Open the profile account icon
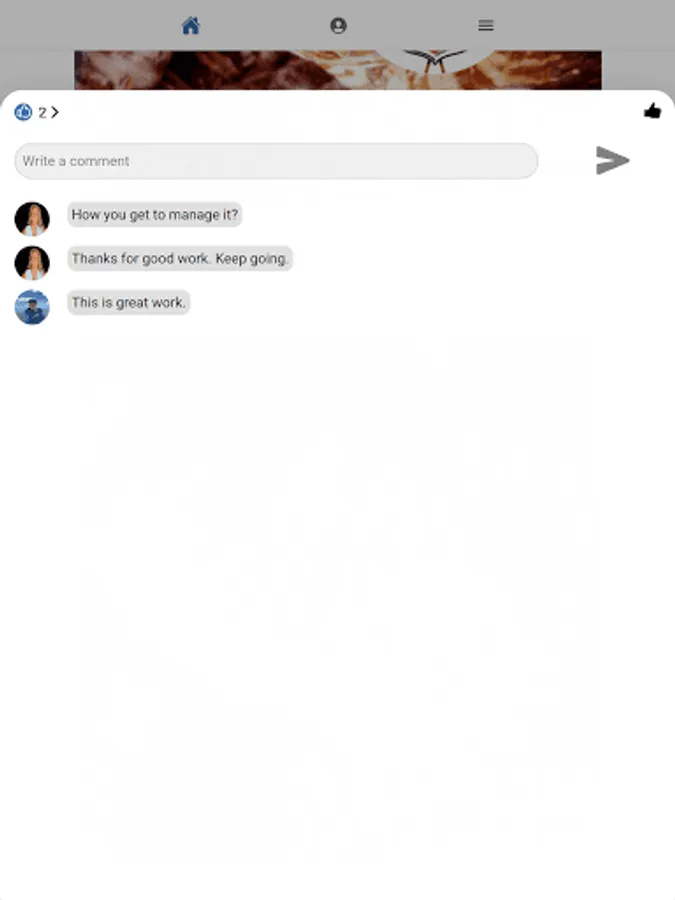 (x=338, y=26)
